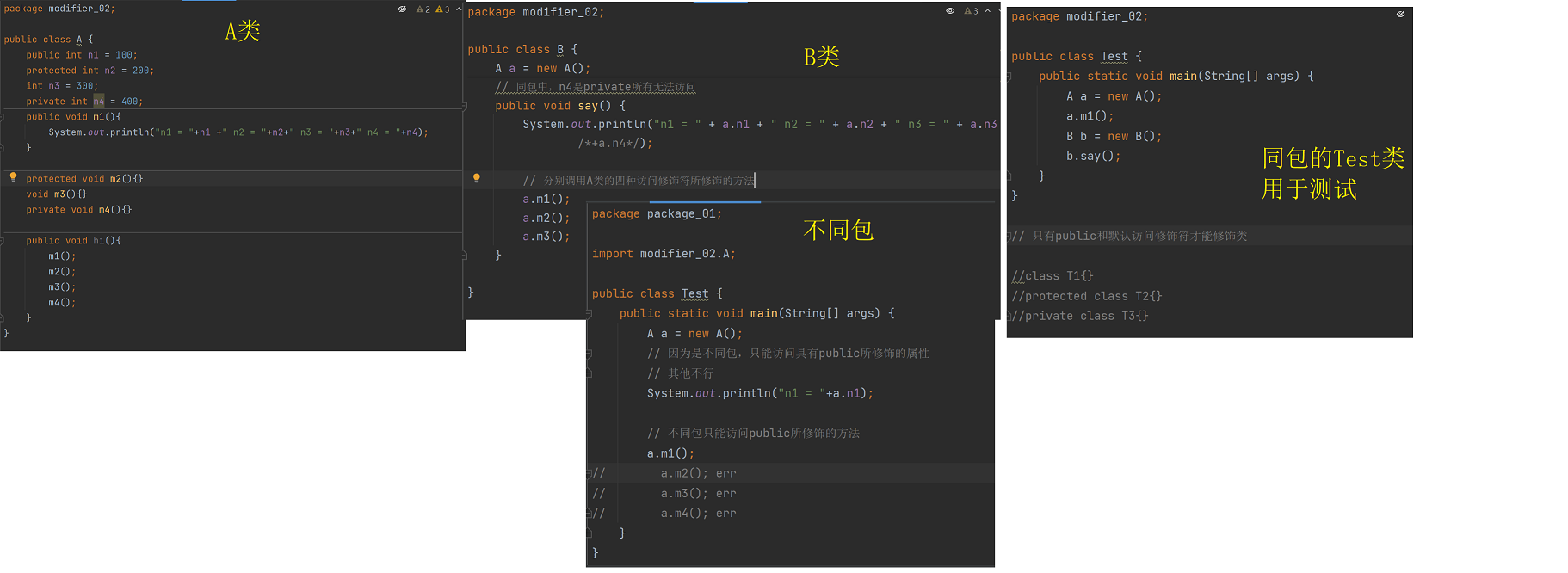Show lightbulb quick-fix in class B editor
This screenshot has height=573, width=1568.
pos(476,179)
